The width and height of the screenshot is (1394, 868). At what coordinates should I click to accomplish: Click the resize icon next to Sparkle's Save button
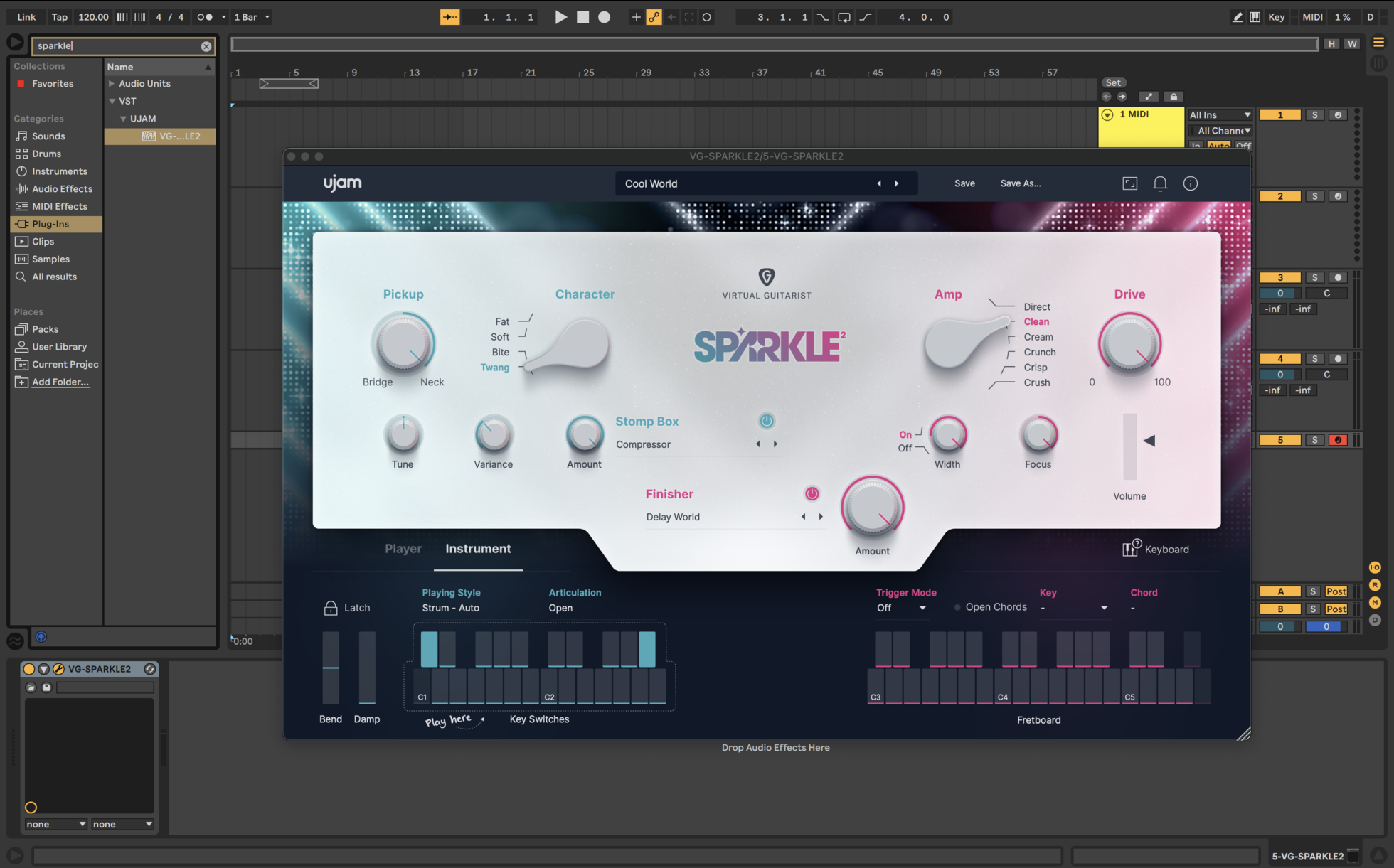tap(1129, 183)
